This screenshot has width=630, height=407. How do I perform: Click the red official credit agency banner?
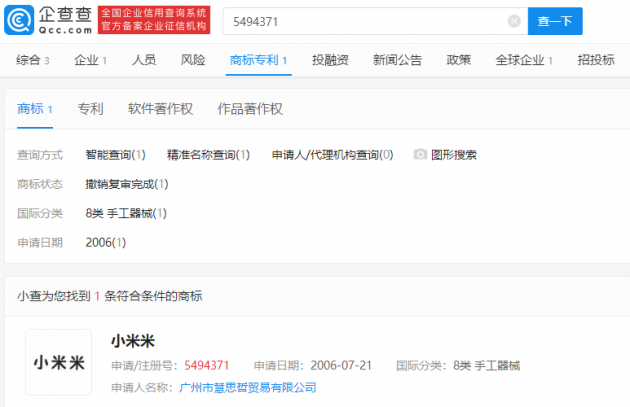(154, 20)
